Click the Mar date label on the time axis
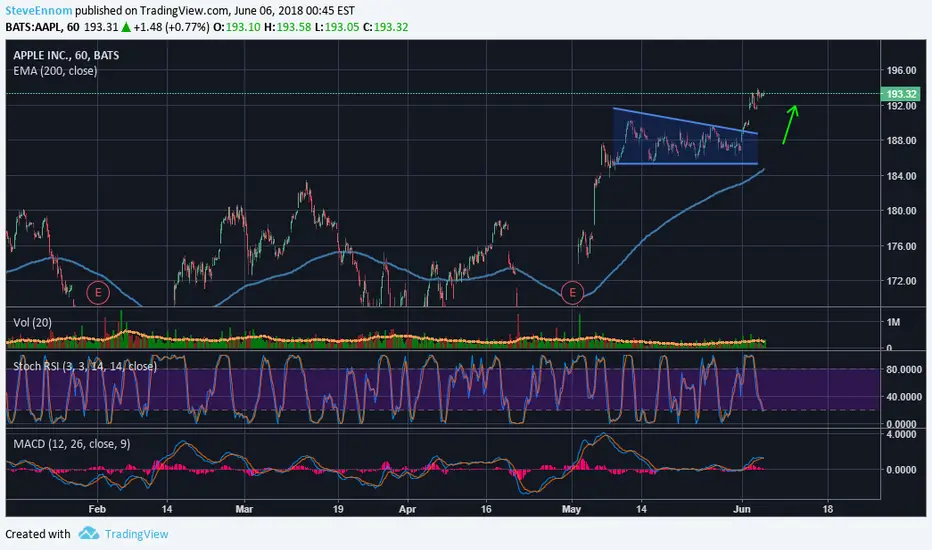Screen dimensions: 932x550 pyautogui.click(x=244, y=509)
